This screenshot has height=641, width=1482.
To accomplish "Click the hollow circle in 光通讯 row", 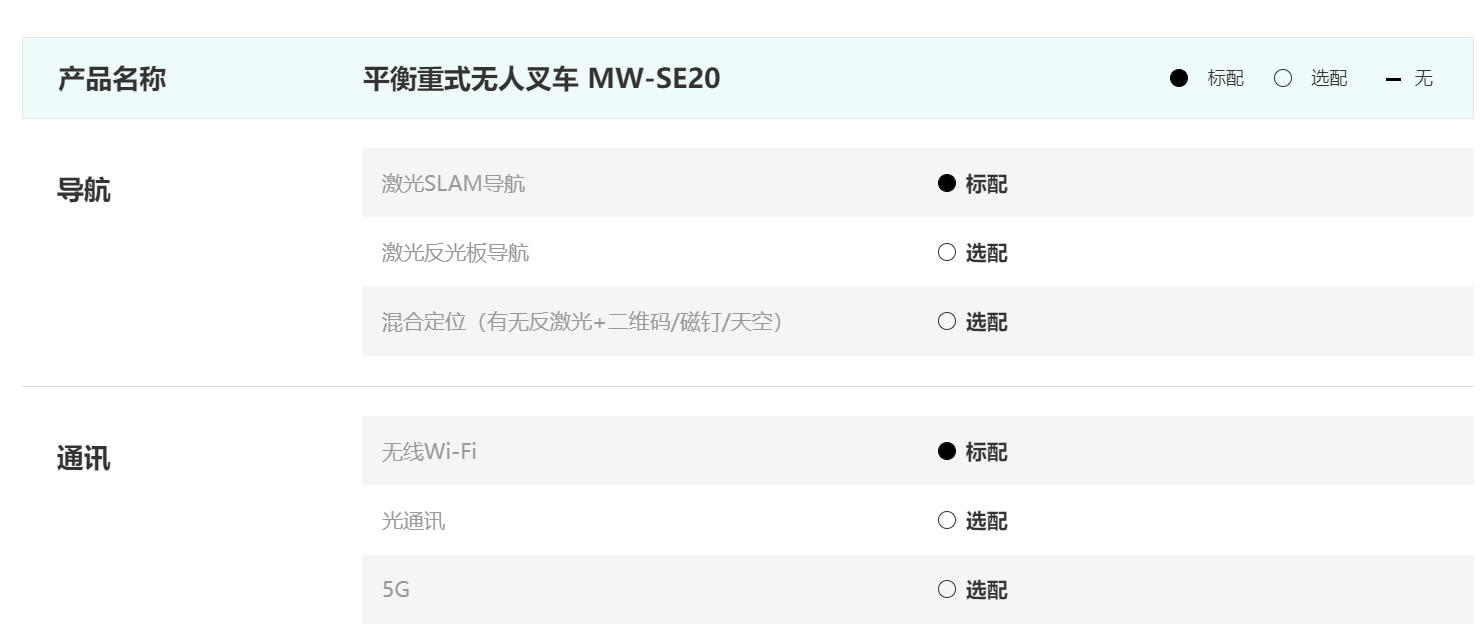I will click(947, 521).
